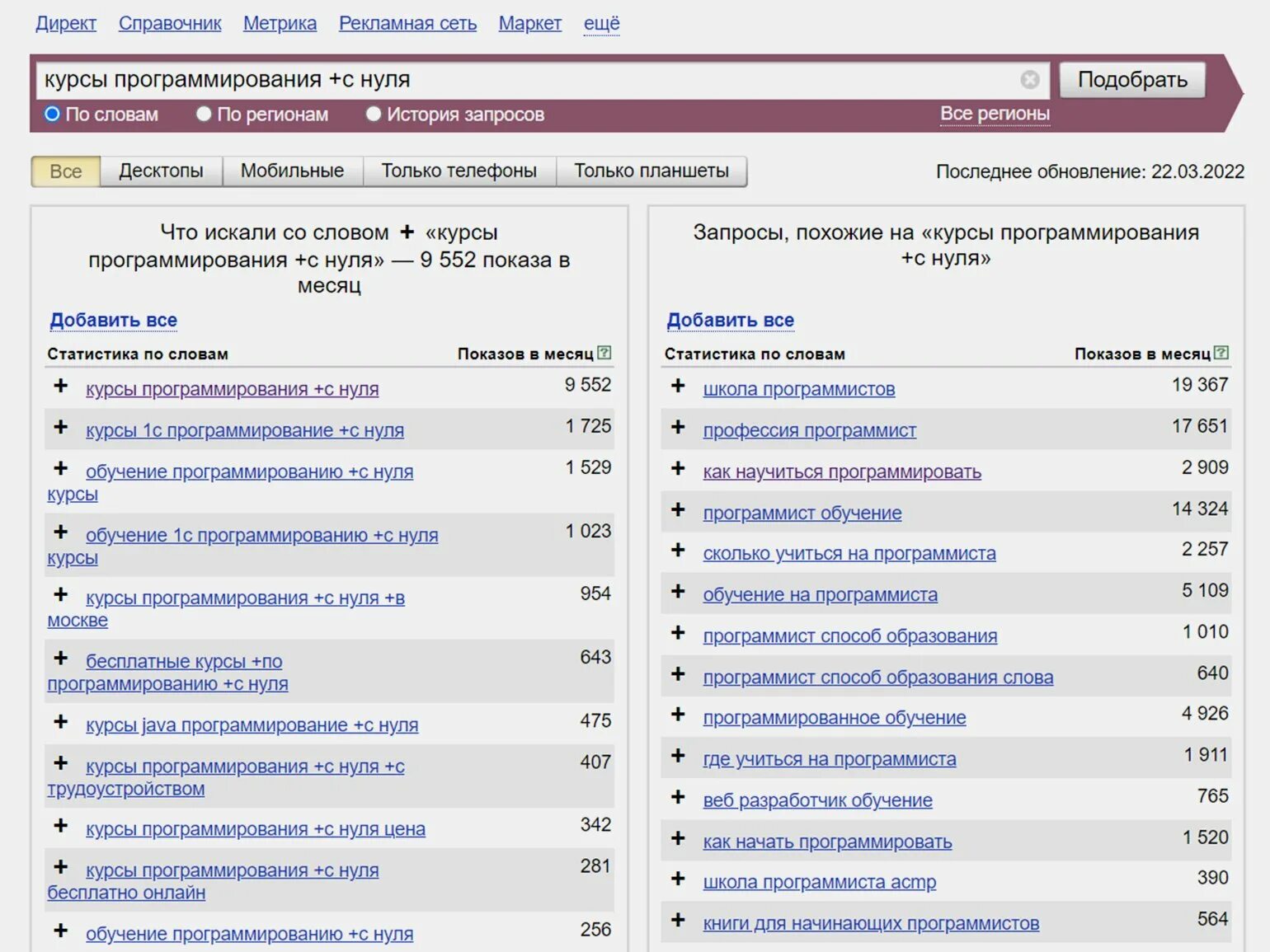Add 'программист обучение' with plus icon
This screenshot has width=1270, height=952.
[678, 509]
